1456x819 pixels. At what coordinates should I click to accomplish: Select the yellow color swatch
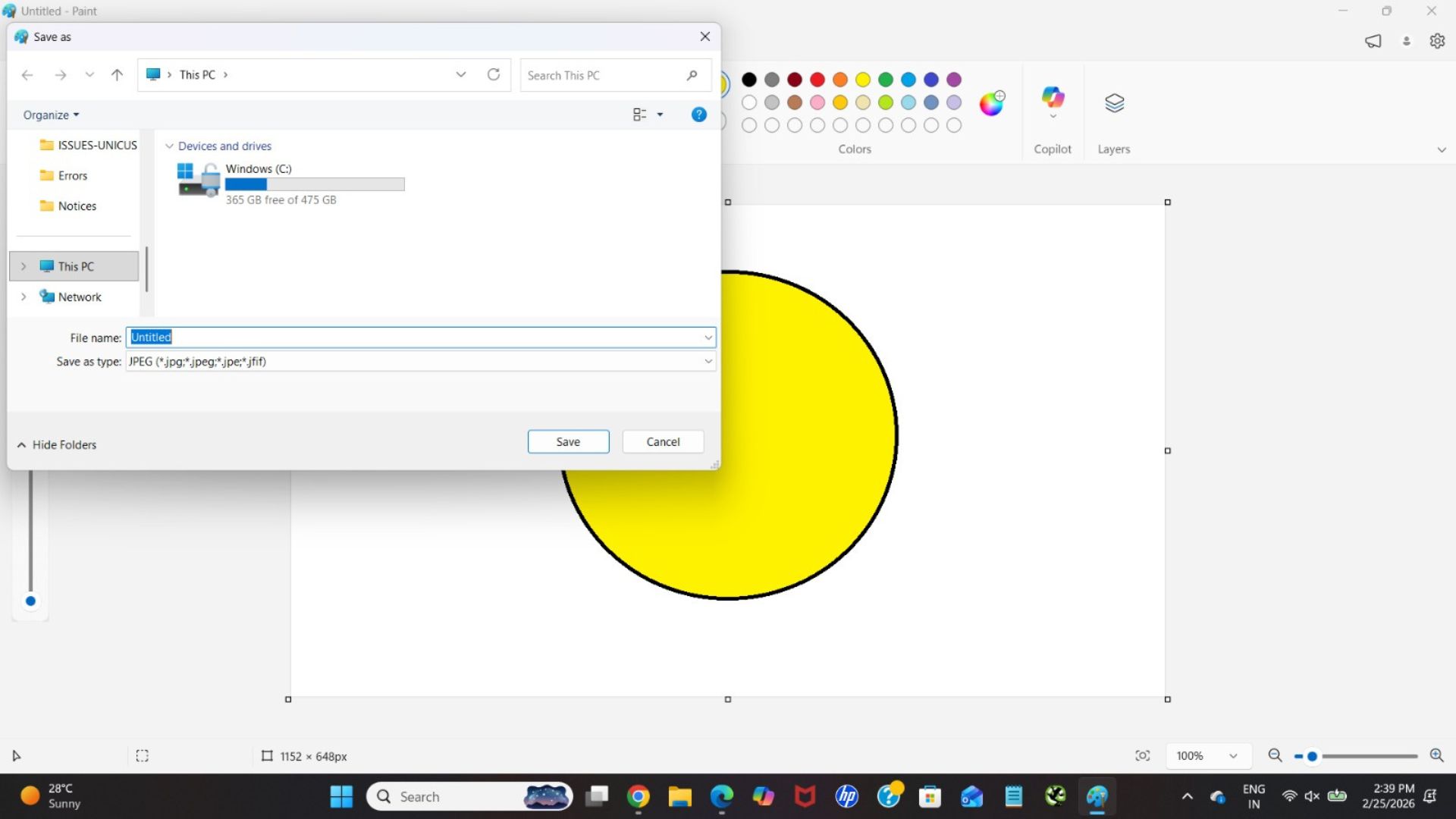coord(862,79)
